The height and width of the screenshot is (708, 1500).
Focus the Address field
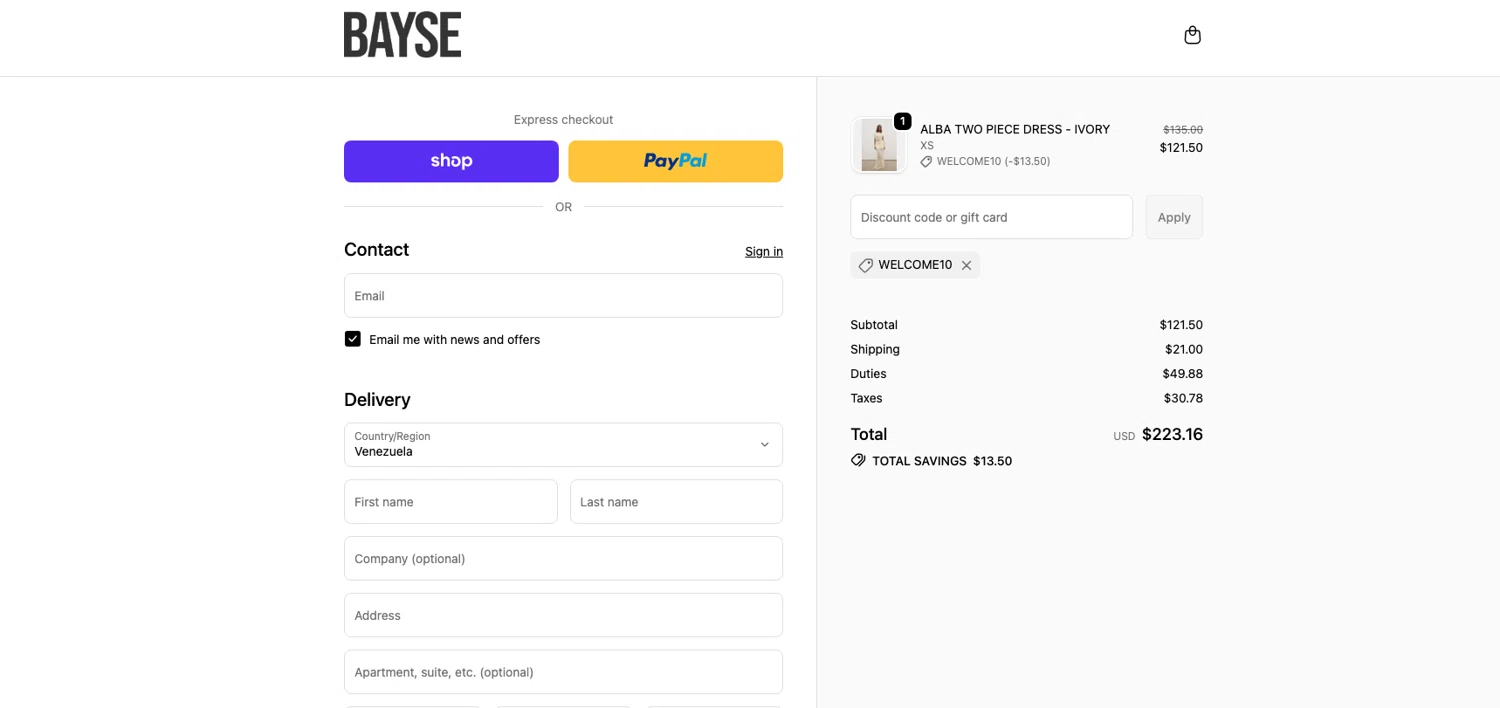(x=563, y=615)
